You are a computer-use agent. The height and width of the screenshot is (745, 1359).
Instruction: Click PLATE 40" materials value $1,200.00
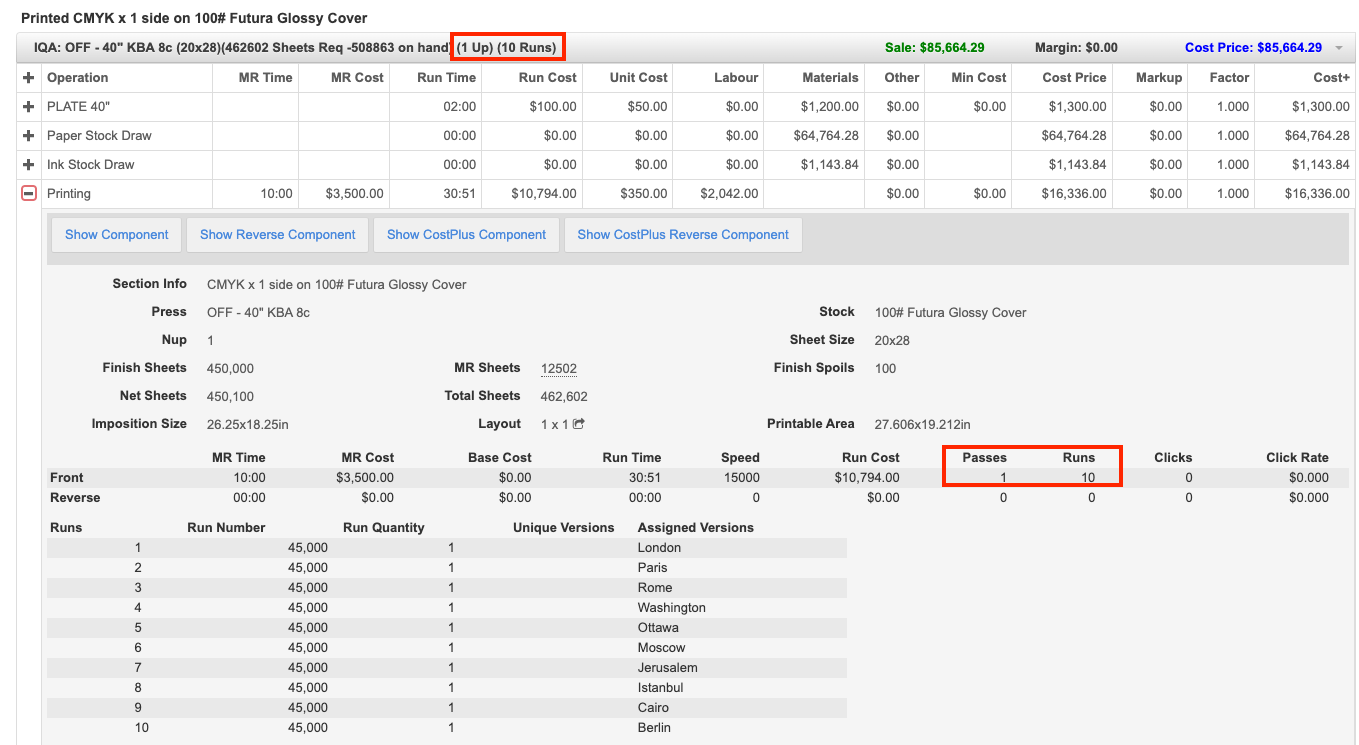[829, 107]
